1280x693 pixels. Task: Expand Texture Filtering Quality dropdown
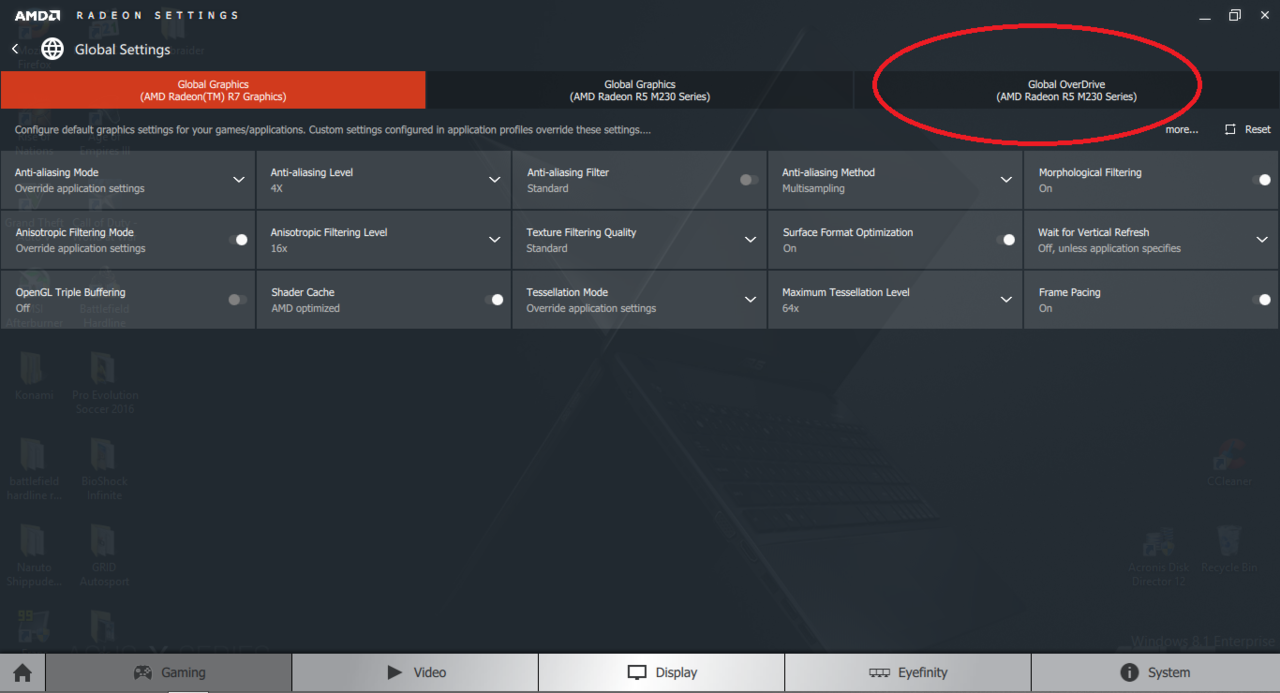751,240
